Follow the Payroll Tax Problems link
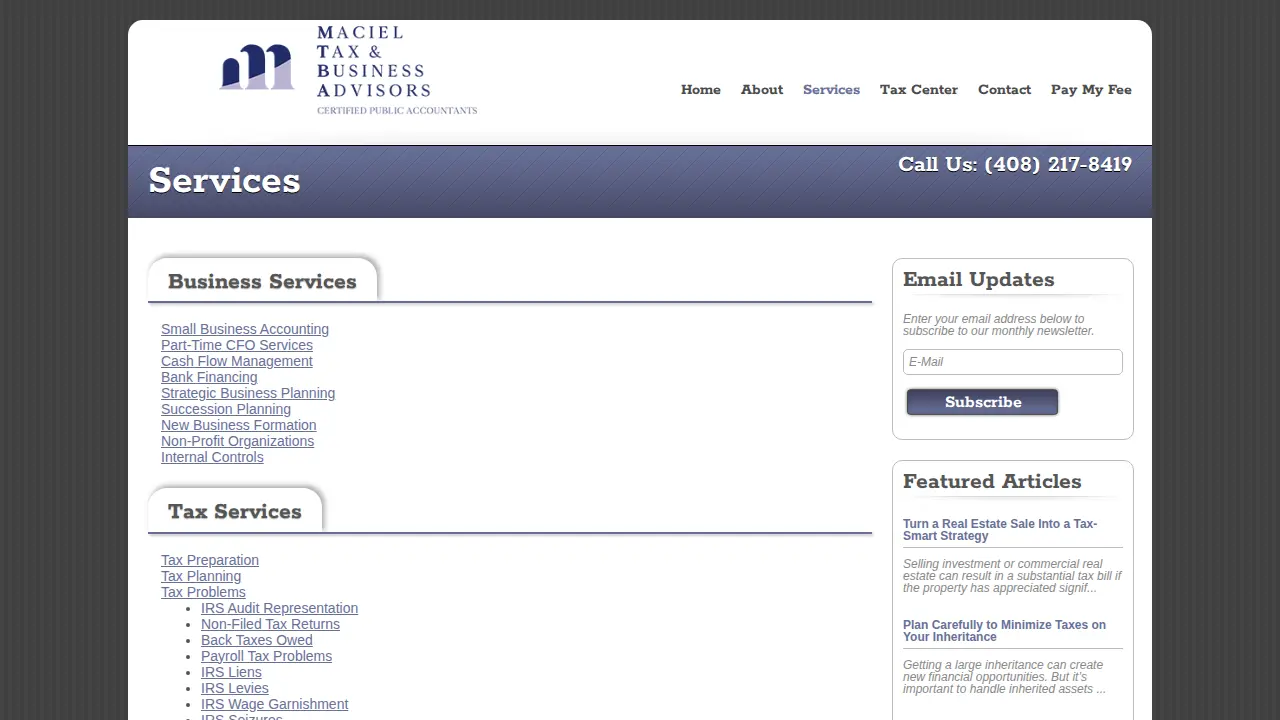The height and width of the screenshot is (720, 1280). pos(266,656)
